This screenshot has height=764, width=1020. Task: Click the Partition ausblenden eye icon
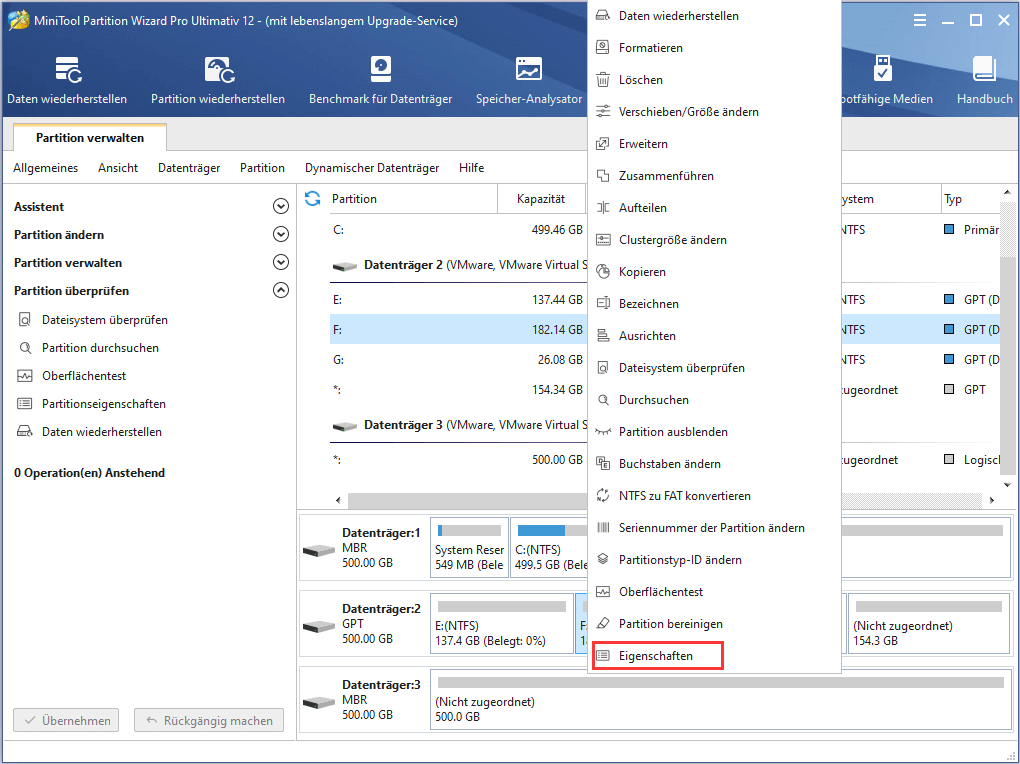(603, 431)
